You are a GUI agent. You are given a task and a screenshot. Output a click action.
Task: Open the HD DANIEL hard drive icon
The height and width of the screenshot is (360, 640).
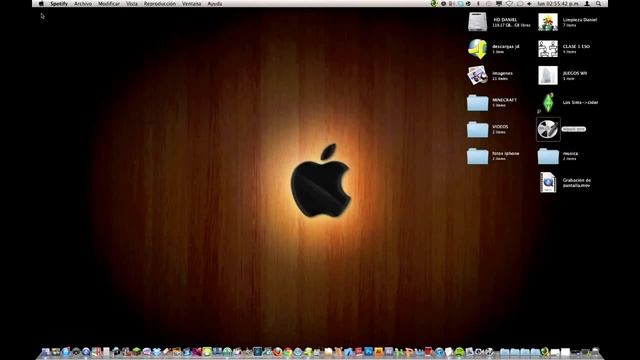click(477, 22)
